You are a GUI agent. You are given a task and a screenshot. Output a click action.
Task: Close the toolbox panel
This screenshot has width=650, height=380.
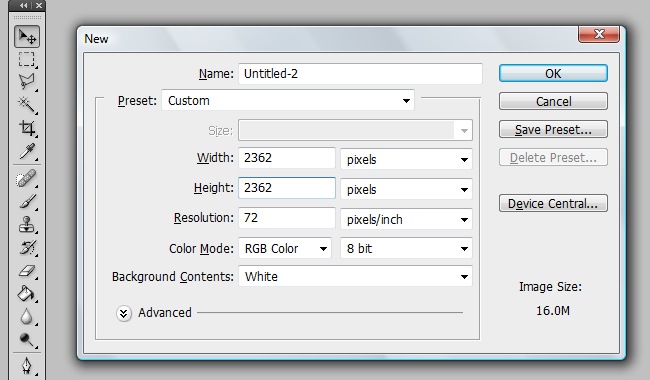[39, 5]
